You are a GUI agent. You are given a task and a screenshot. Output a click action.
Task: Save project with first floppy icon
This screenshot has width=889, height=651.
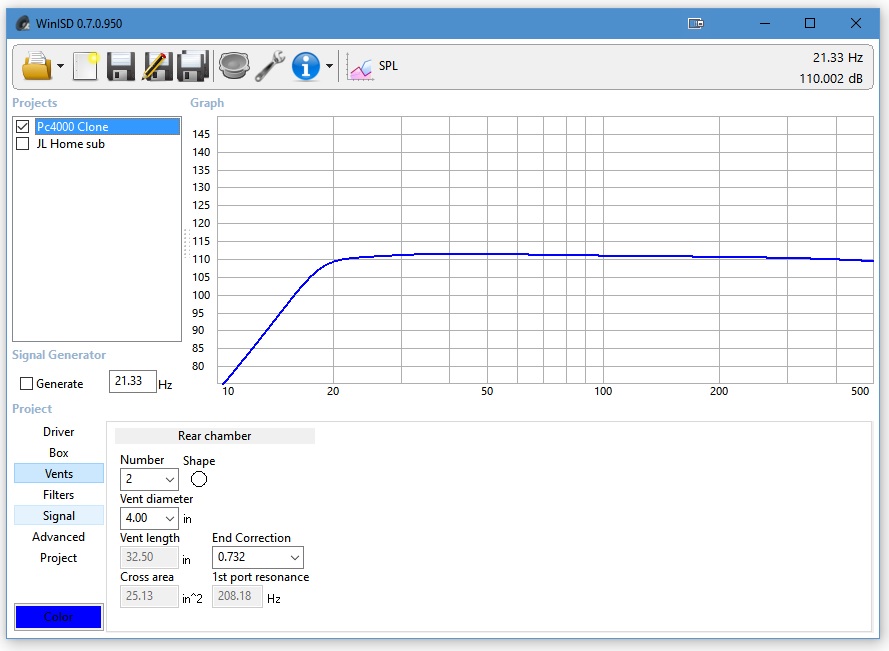tap(121, 66)
